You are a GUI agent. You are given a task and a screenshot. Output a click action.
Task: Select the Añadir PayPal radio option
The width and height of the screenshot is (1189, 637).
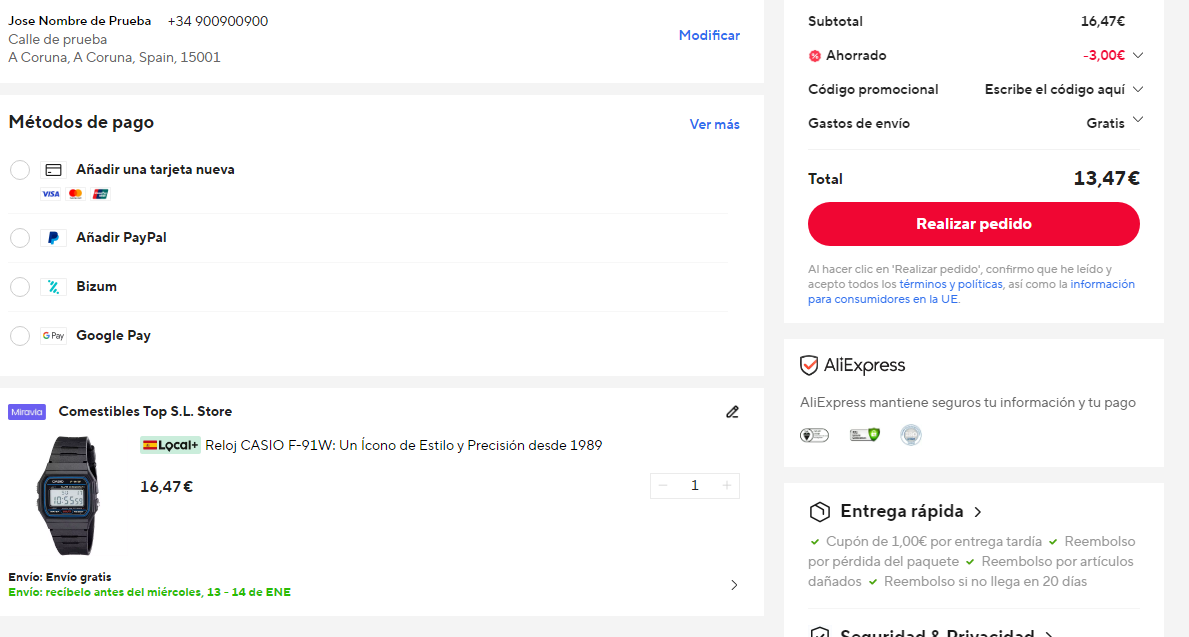tap(20, 238)
